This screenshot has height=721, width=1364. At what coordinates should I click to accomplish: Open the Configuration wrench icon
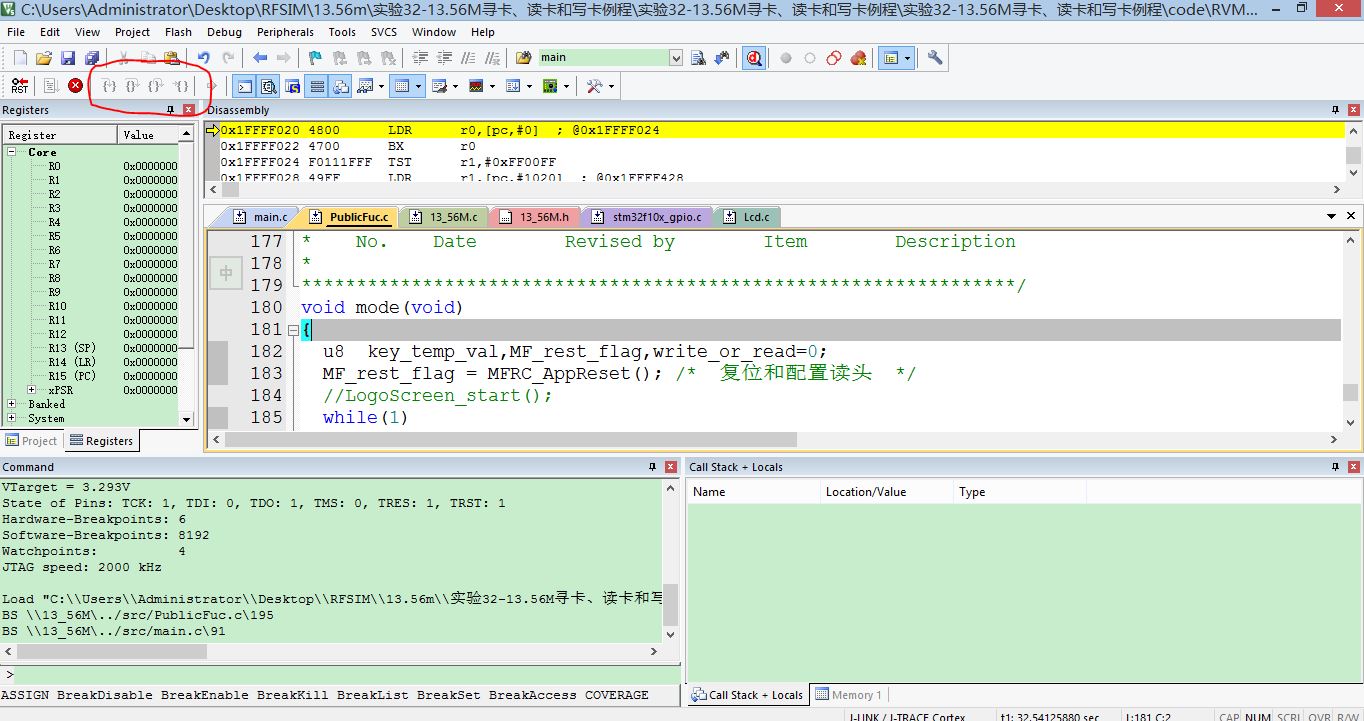pos(935,58)
